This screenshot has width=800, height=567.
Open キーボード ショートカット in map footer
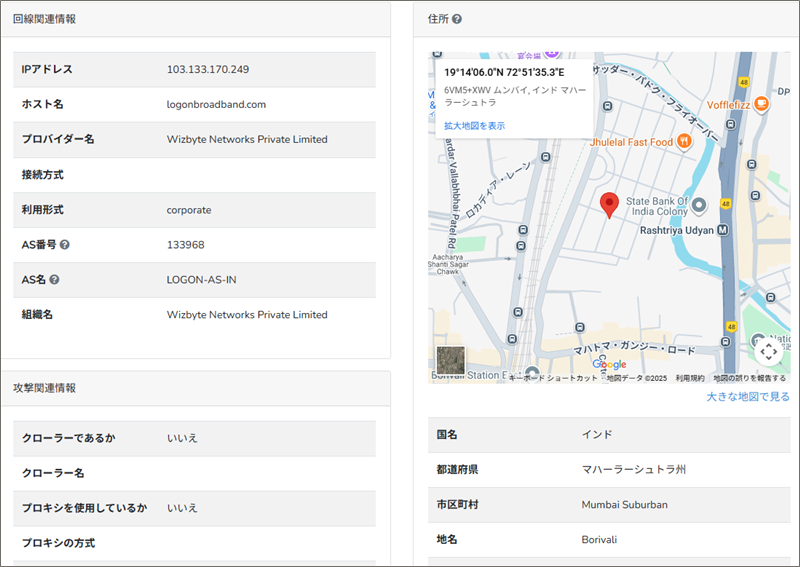(552, 378)
